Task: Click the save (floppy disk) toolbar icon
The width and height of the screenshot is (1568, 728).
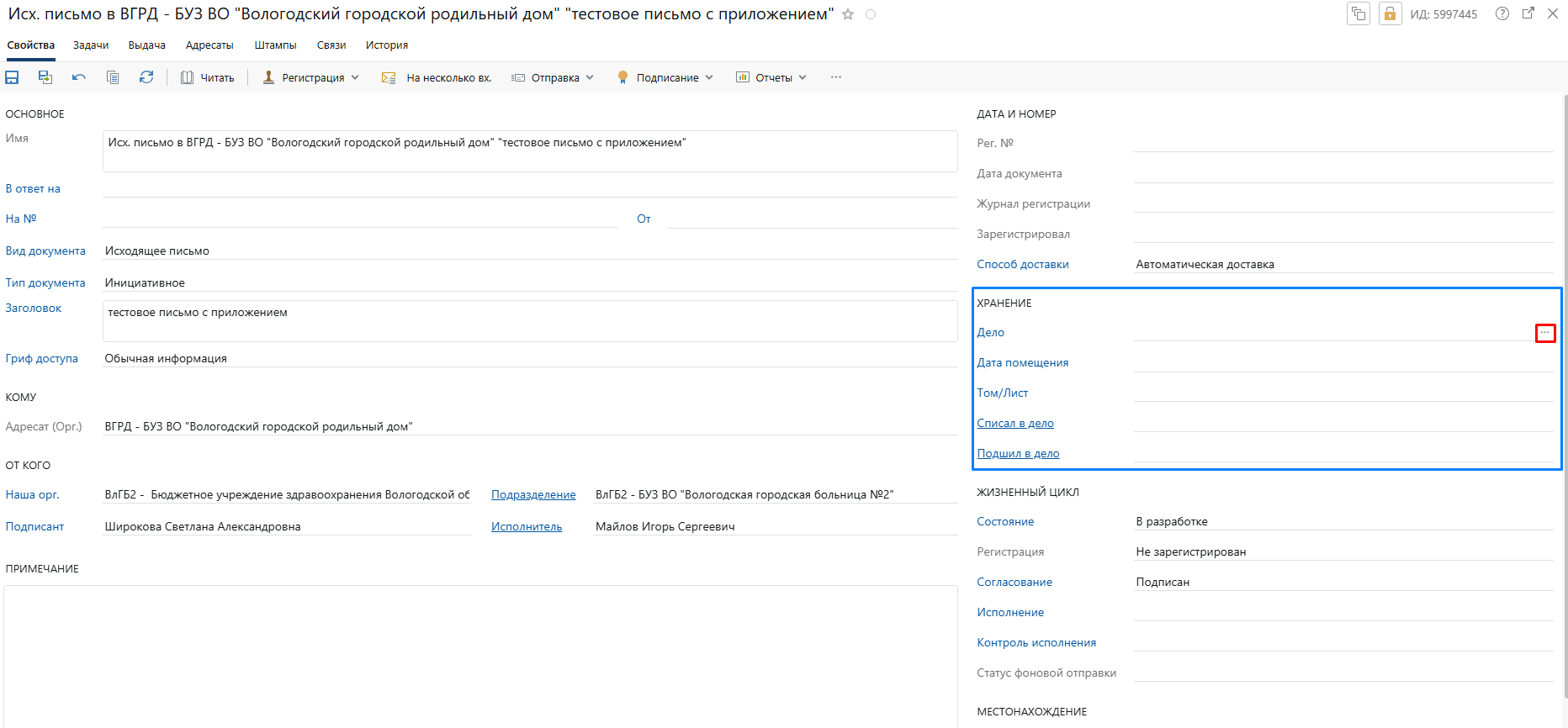Action: coord(12,77)
